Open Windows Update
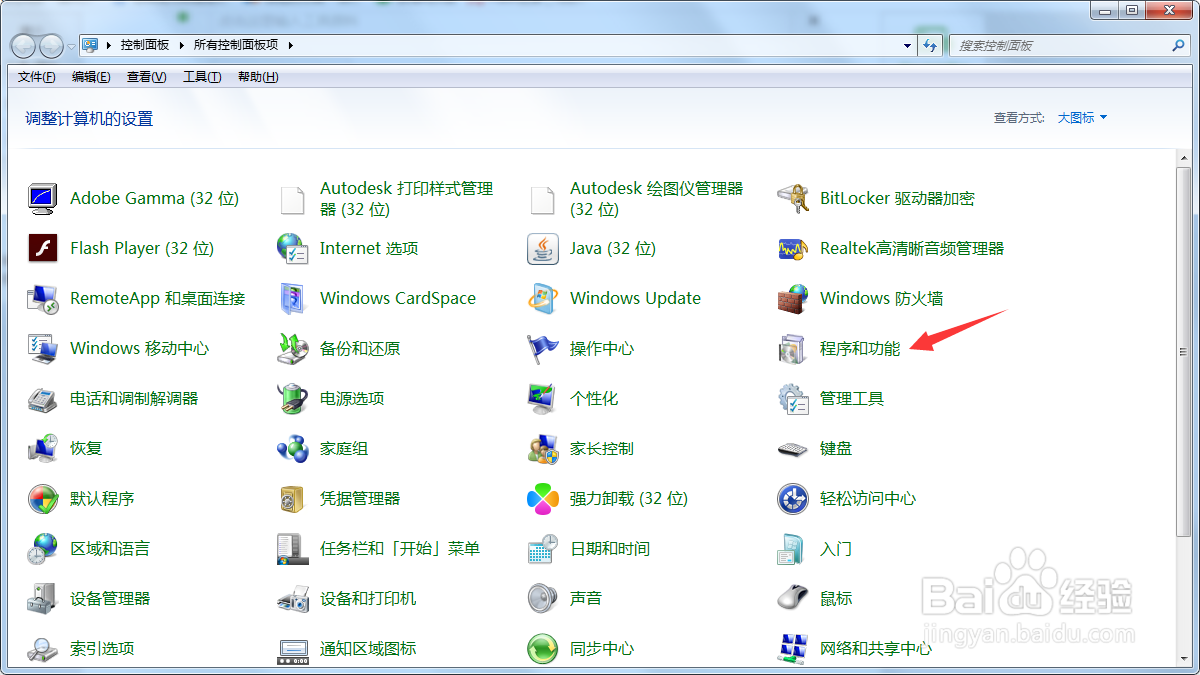 click(635, 298)
